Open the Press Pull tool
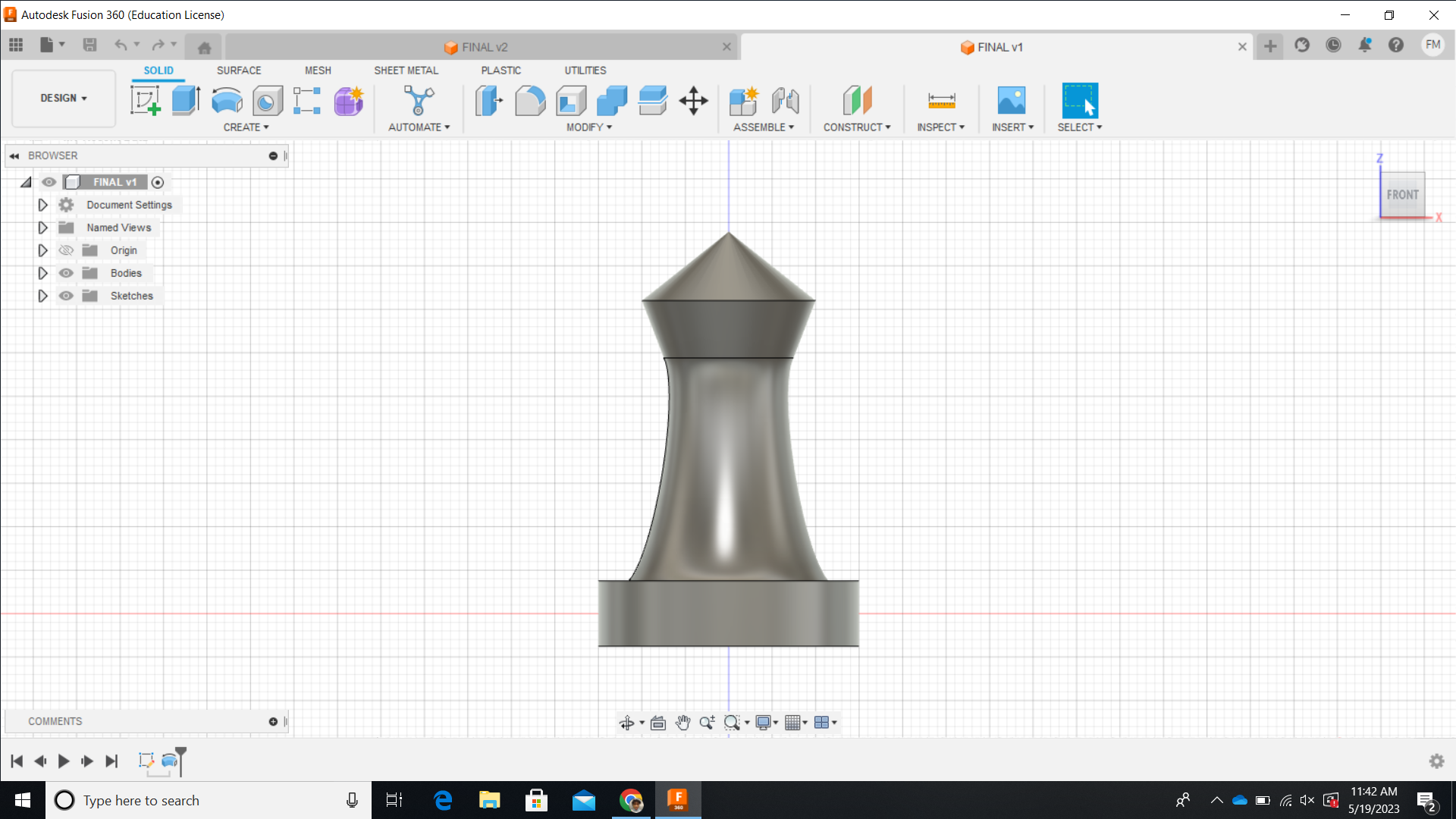The image size is (1456, 819). tap(489, 100)
